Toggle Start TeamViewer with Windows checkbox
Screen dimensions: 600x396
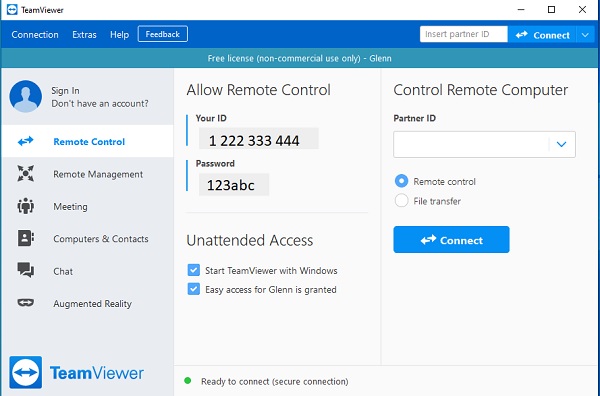tap(194, 270)
